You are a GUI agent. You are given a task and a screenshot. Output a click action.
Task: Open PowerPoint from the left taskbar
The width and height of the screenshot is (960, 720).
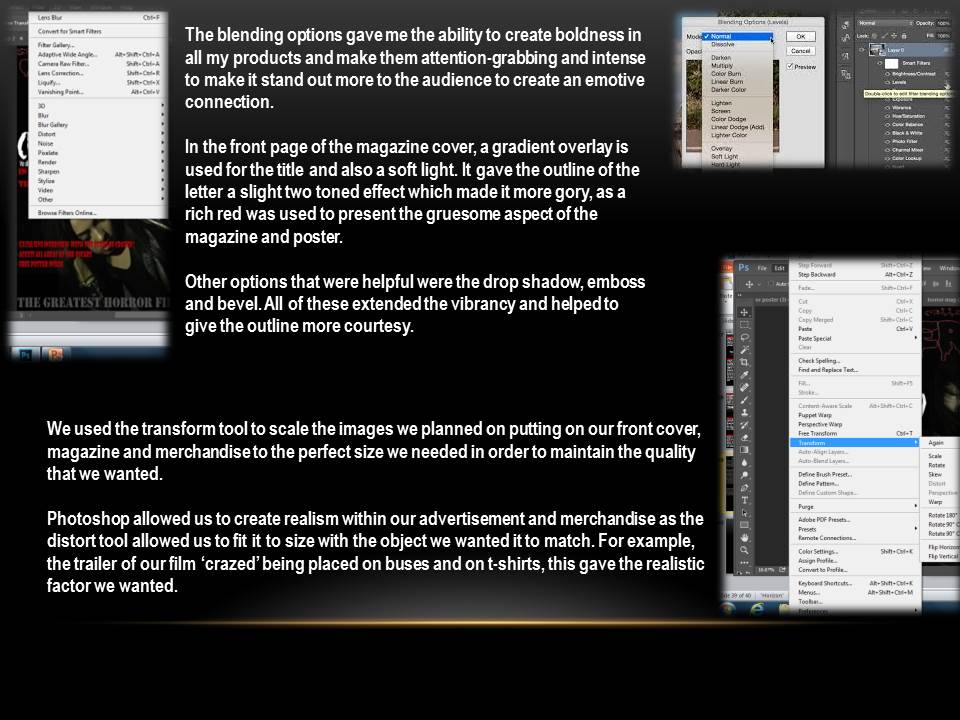pyautogui.click(x=56, y=354)
